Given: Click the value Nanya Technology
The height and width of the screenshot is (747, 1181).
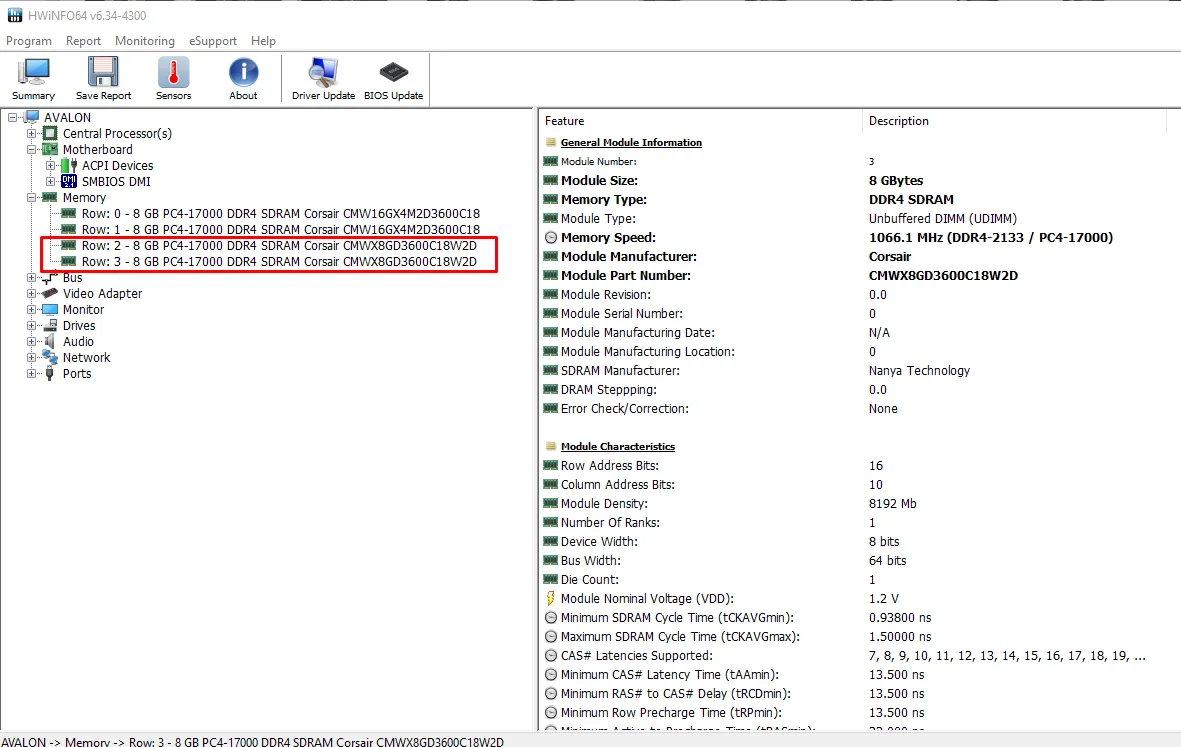Looking at the screenshot, I should click(919, 370).
